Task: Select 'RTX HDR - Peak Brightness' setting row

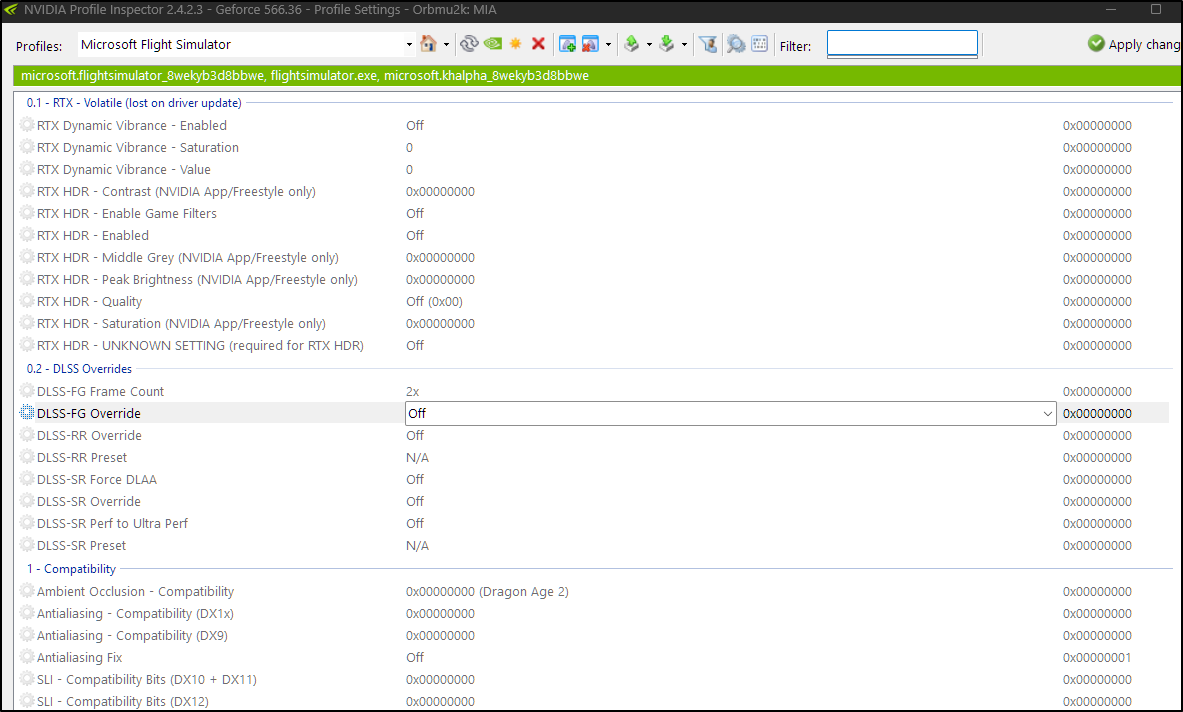Action: click(x=592, y=279)
